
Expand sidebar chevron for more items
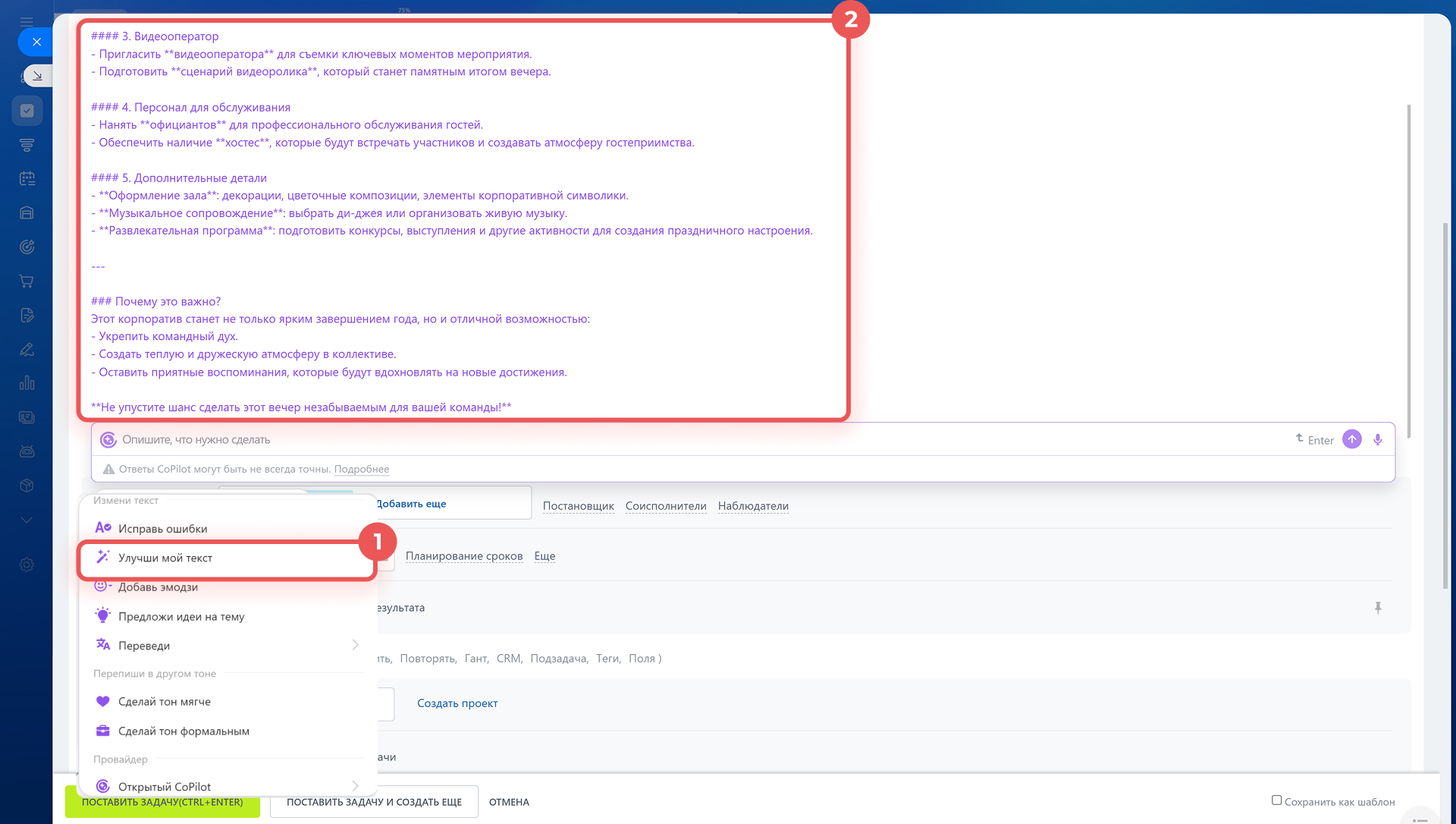coord(27,521)
